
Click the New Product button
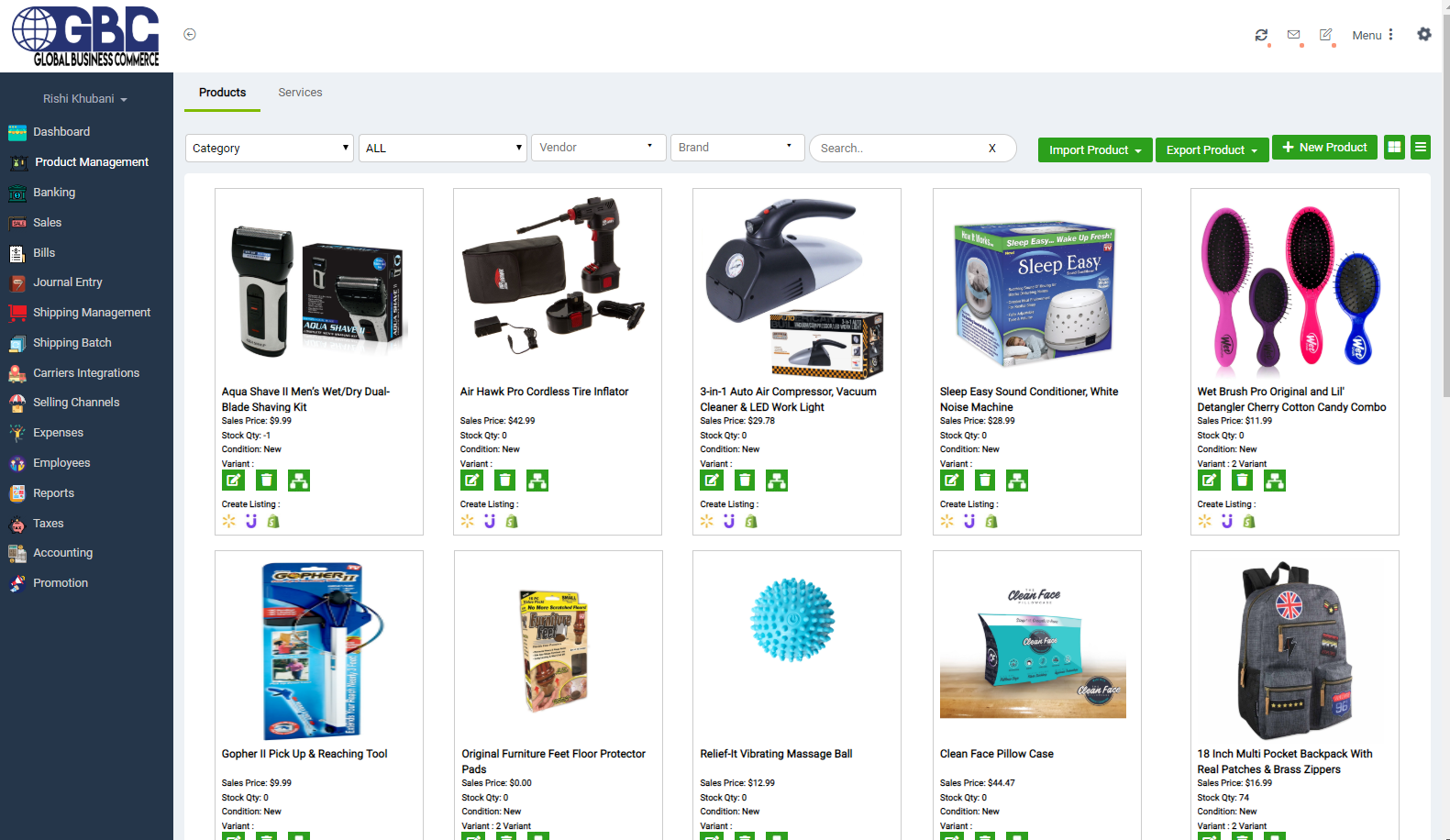(x=1324, y=147)
